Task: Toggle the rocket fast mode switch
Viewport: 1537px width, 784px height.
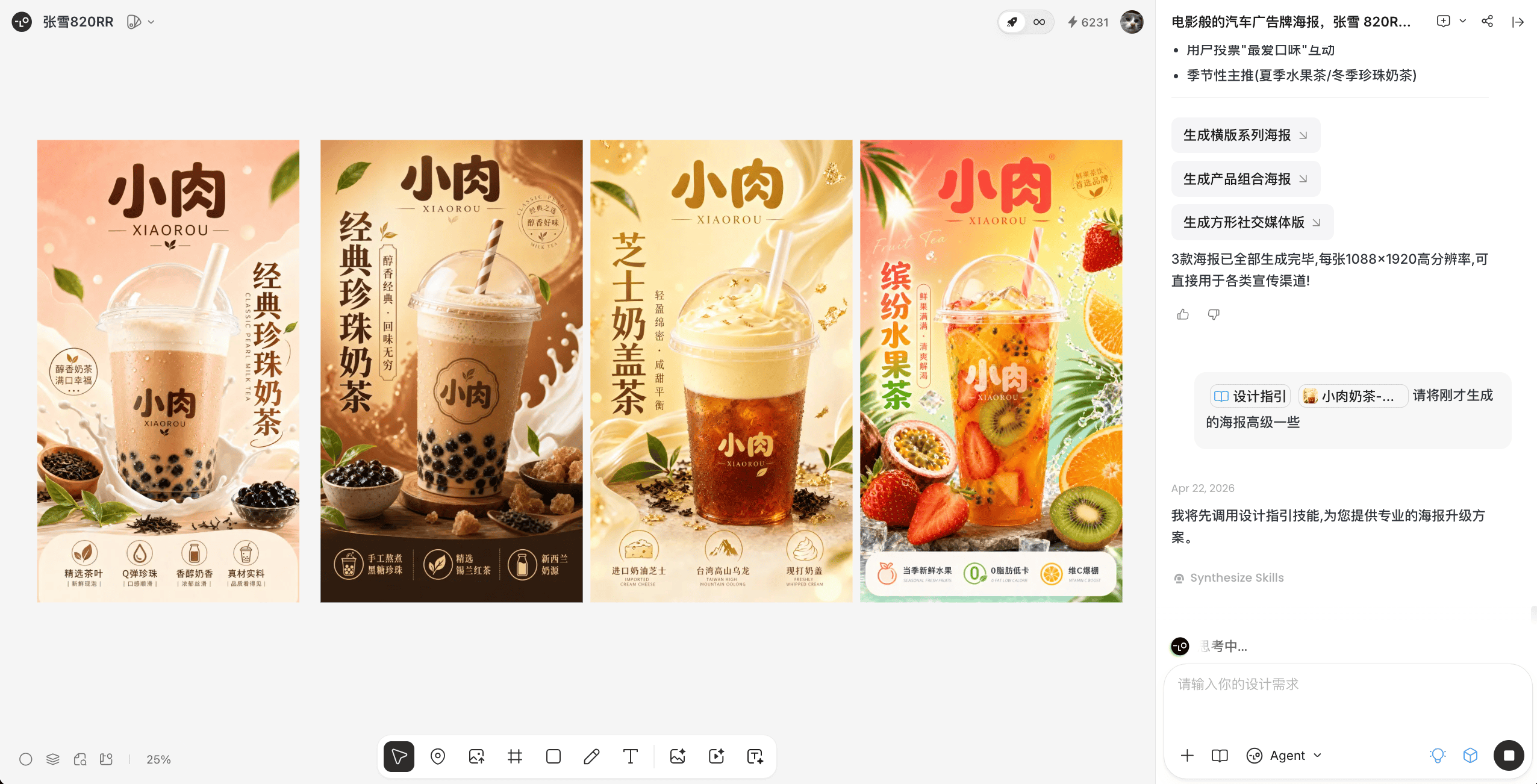Action: [x=1012, y=22]
